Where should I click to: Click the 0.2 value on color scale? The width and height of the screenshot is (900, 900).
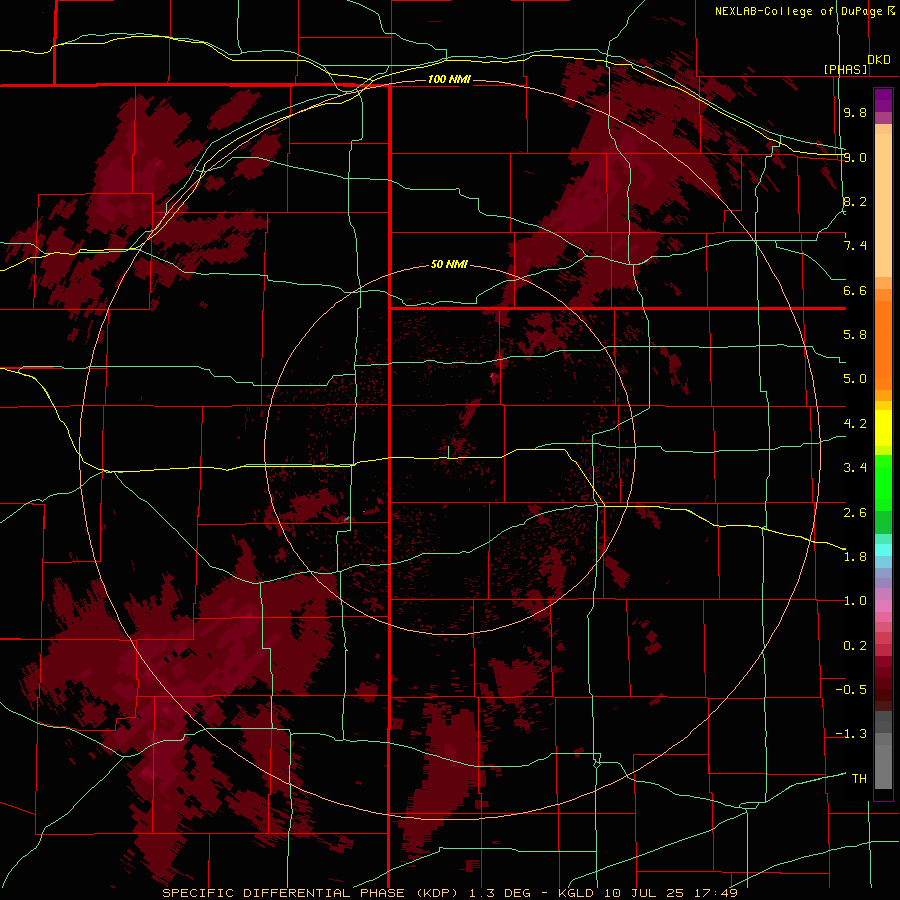pyautogui.click(x=855, y=646)
